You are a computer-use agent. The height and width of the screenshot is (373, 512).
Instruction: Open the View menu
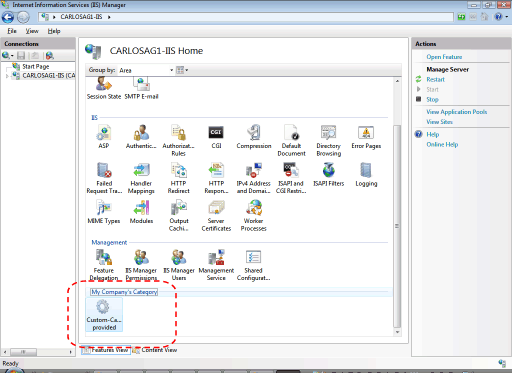[x=32, y=31]
